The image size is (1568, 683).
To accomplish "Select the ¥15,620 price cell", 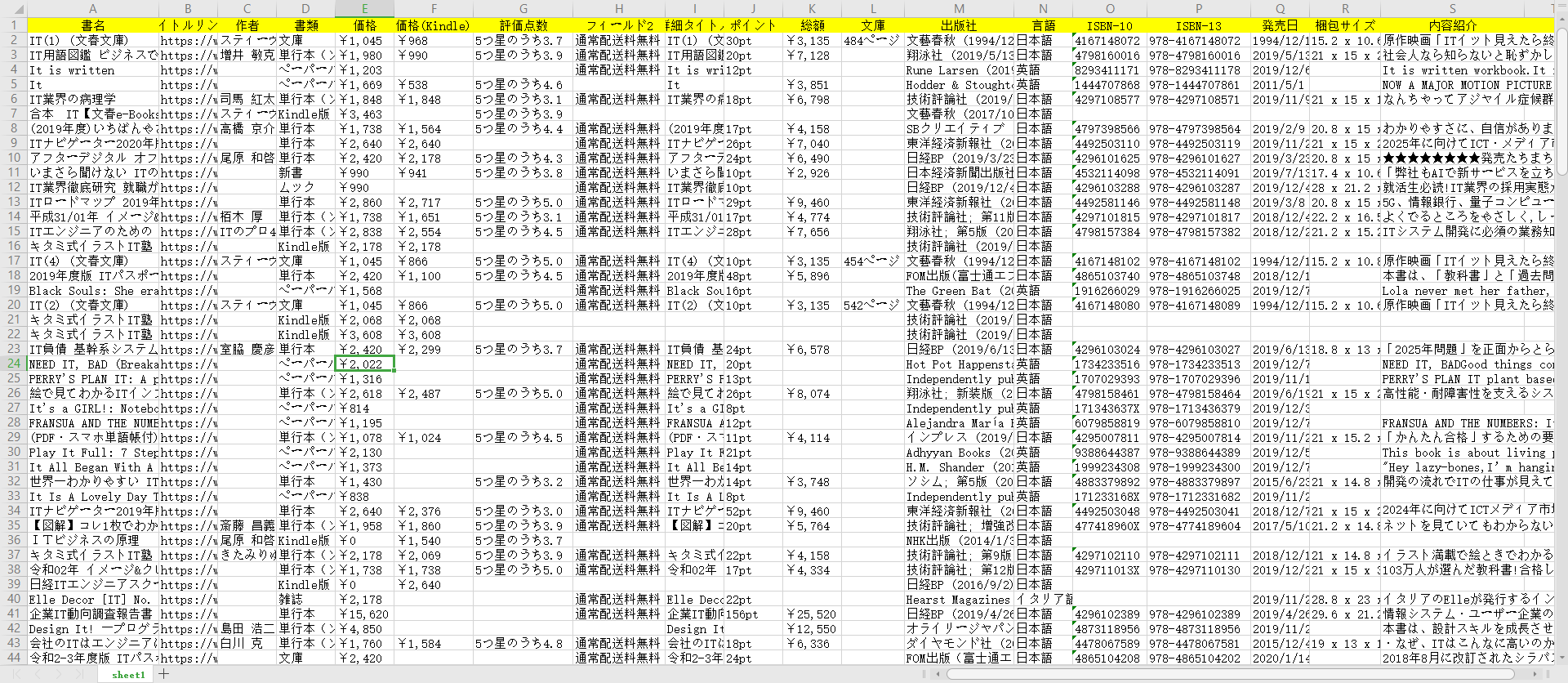I will point(364,614).
